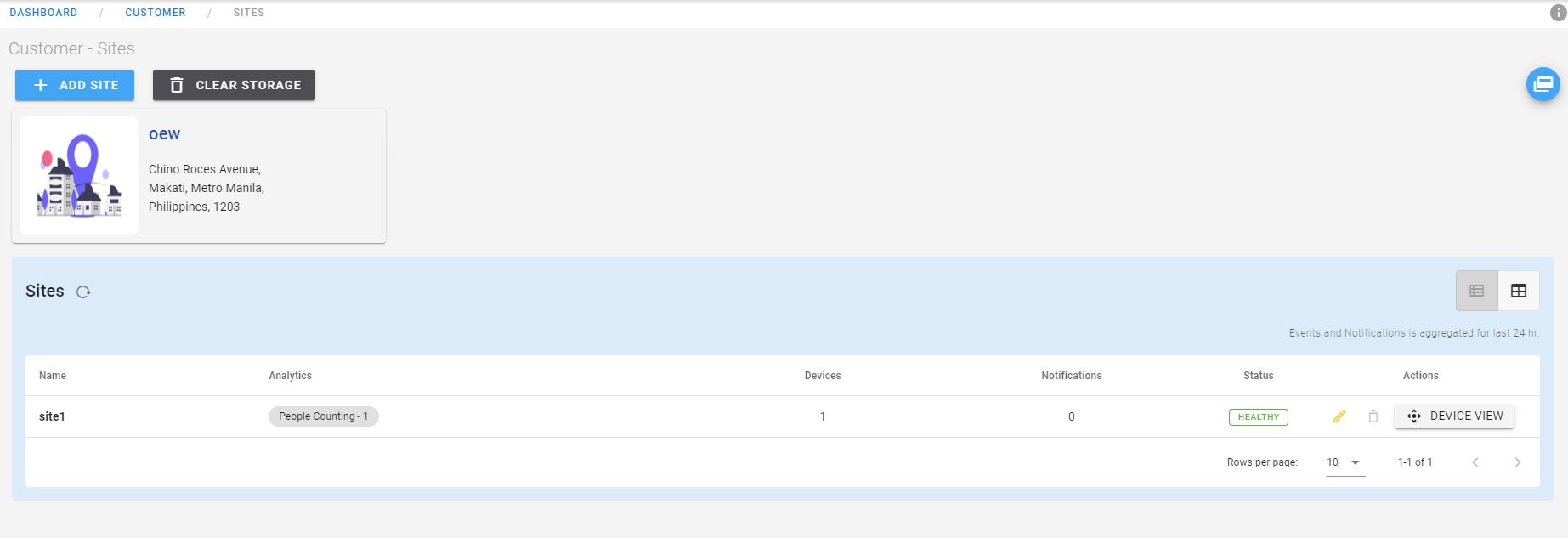Click the oew customer name link
The width and height of the screenshot is (1568, 538).
coord(164,134)
